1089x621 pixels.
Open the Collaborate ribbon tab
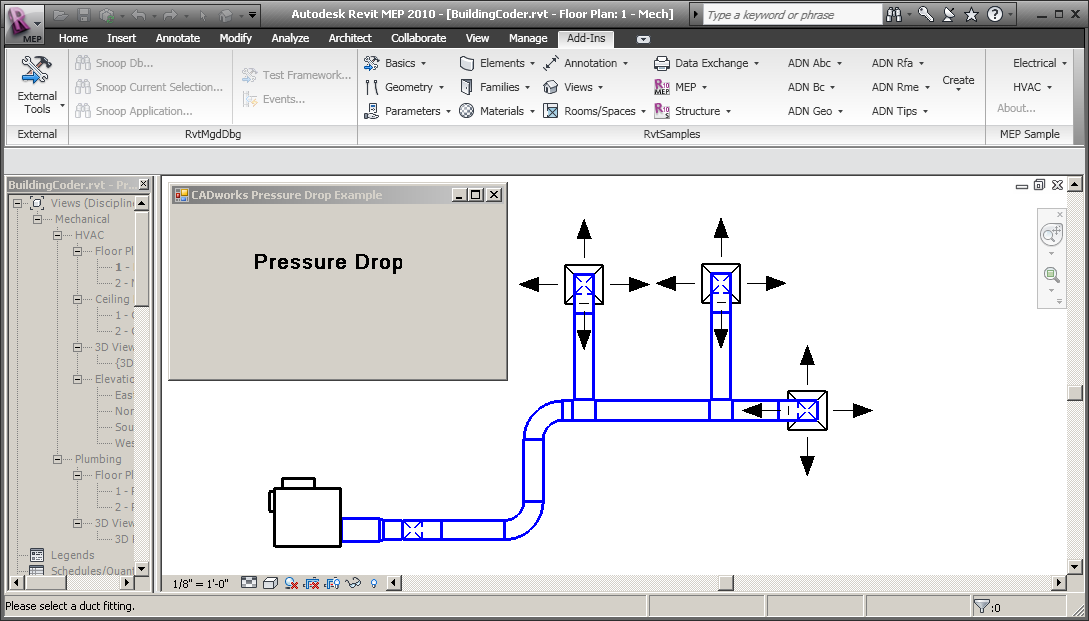coord(418,38)
